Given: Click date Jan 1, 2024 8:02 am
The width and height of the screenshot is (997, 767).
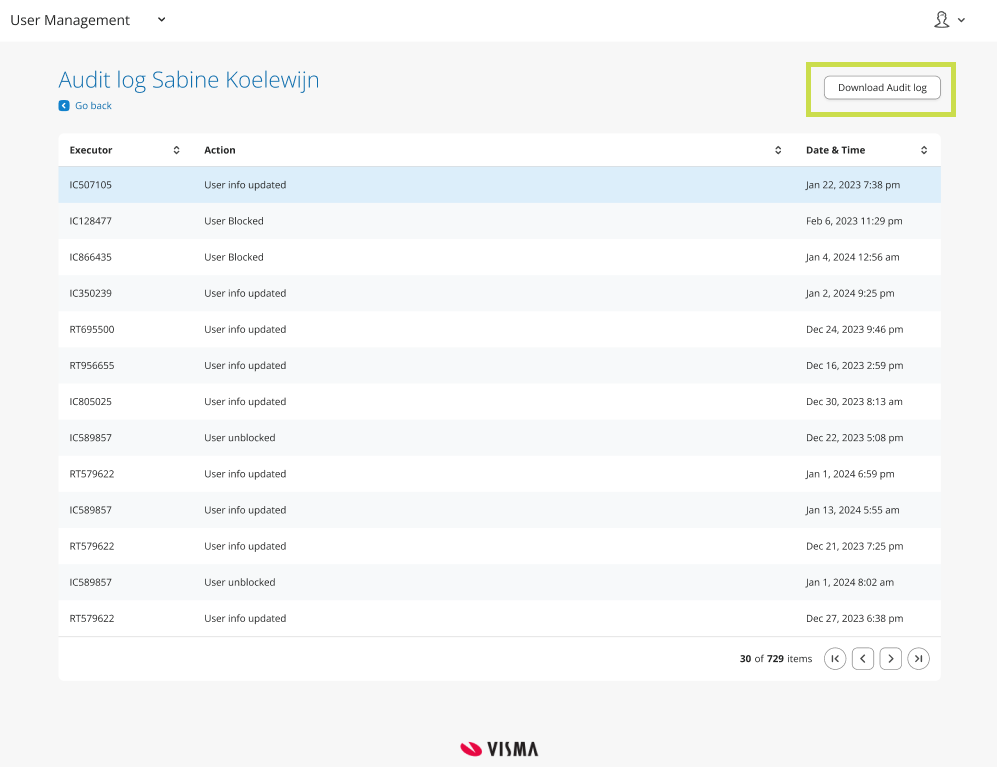Looking at the screenshot, I should [849, 583].
